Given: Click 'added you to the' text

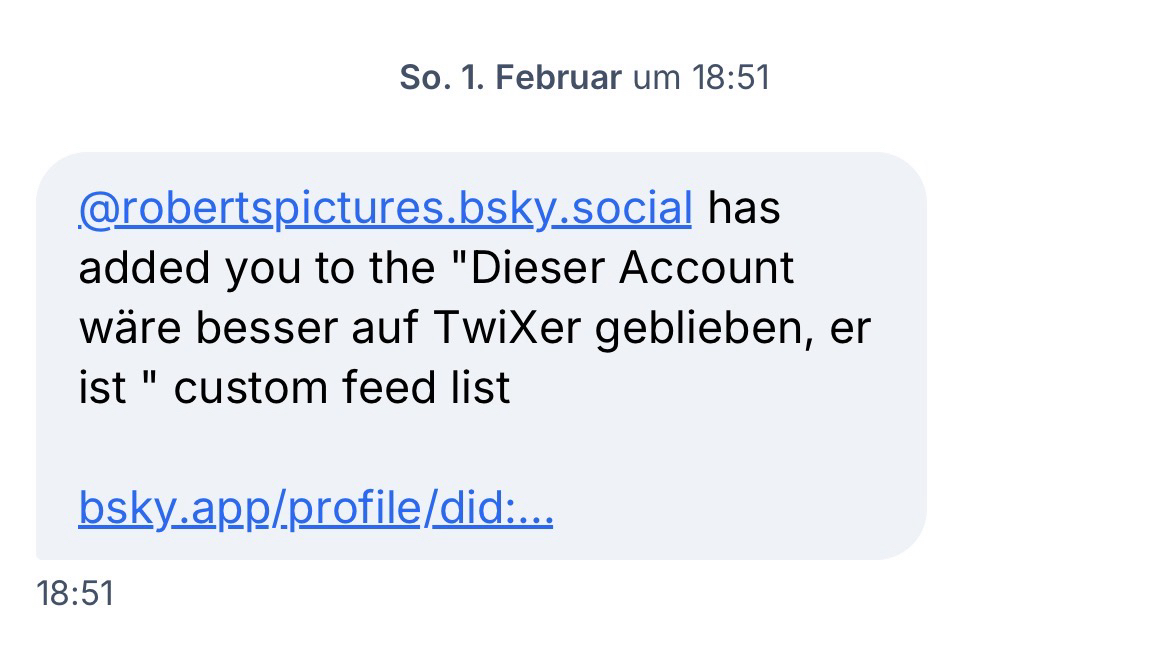Looking at the screenshot, I should tap(253, 268).
